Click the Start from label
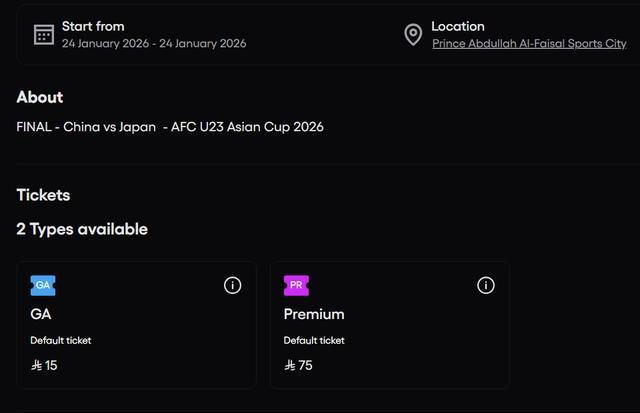640x413 pixels. pos(93,26)
